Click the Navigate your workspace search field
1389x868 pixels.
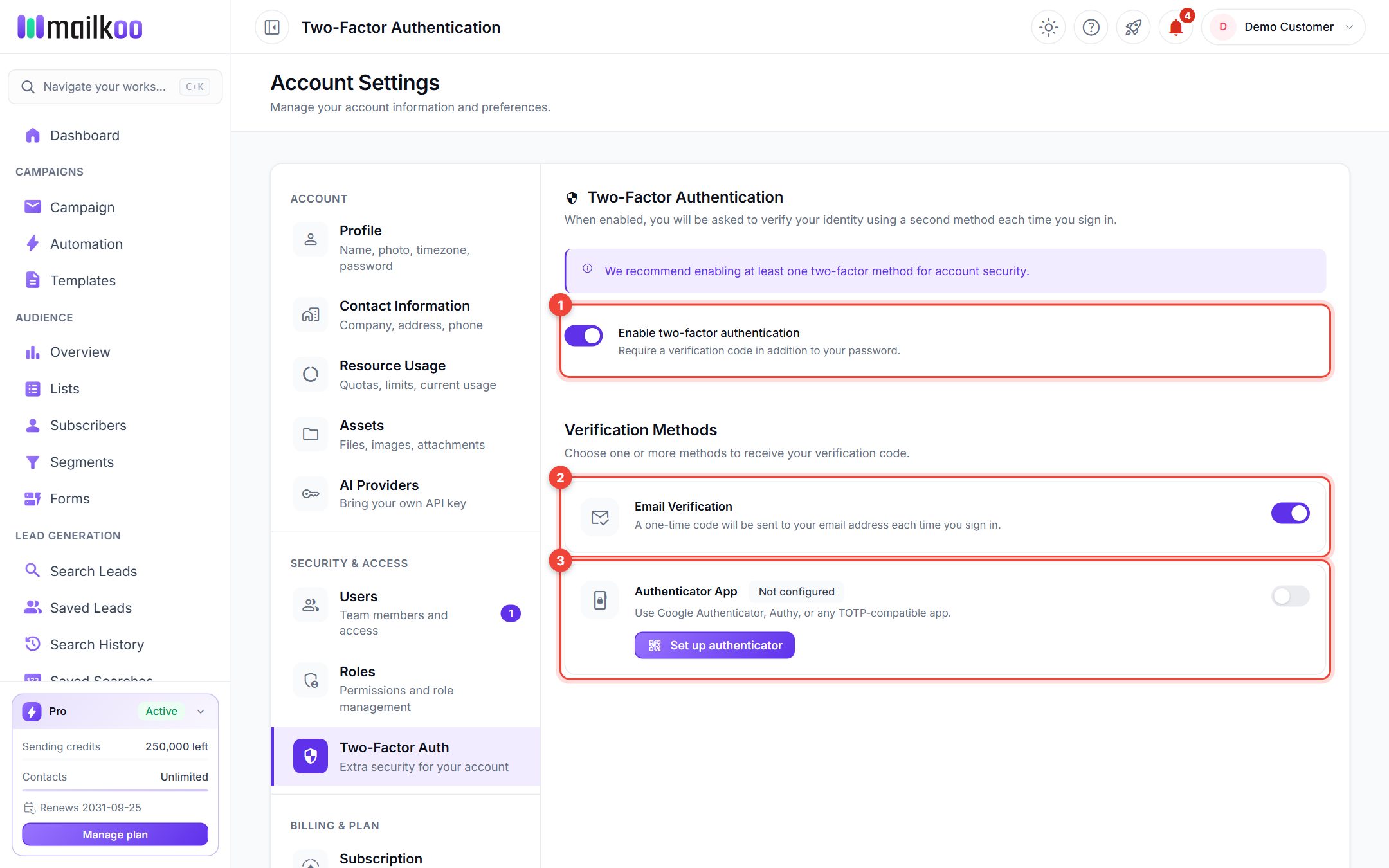115,87
